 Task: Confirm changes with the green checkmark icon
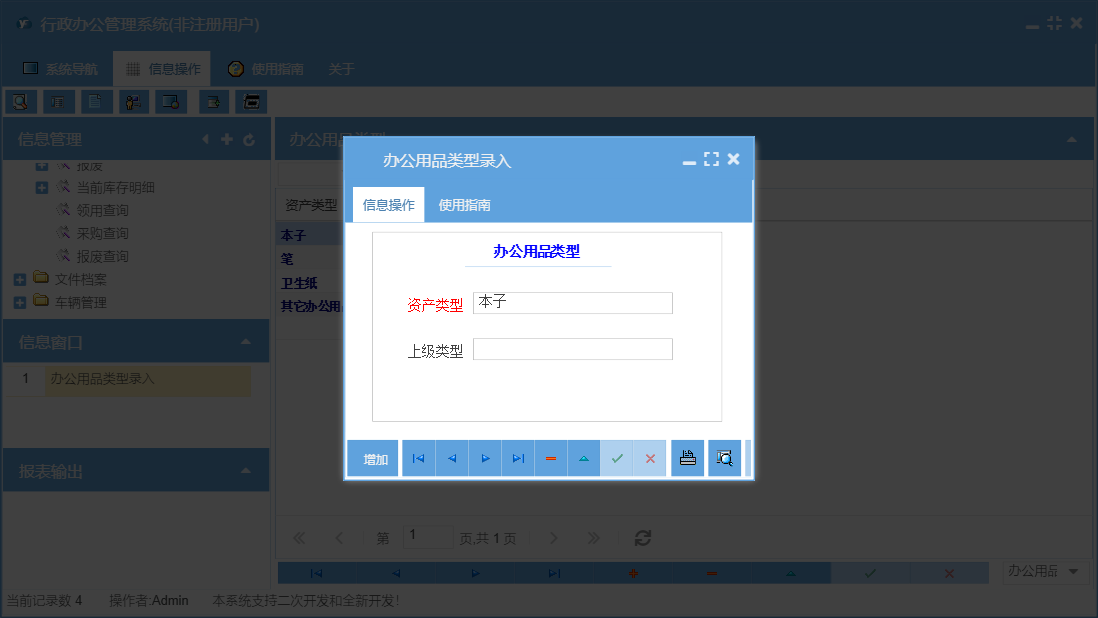tap(617, 457)
